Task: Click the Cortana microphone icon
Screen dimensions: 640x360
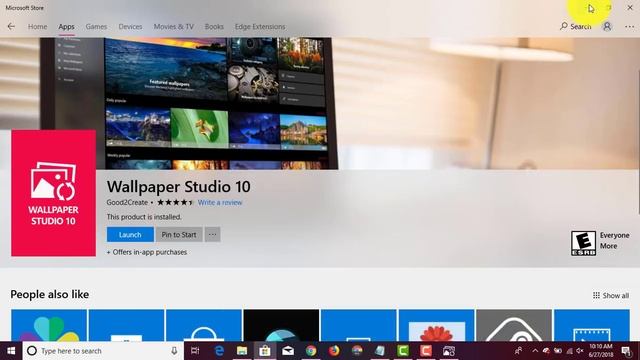Action: pos(174,351)
